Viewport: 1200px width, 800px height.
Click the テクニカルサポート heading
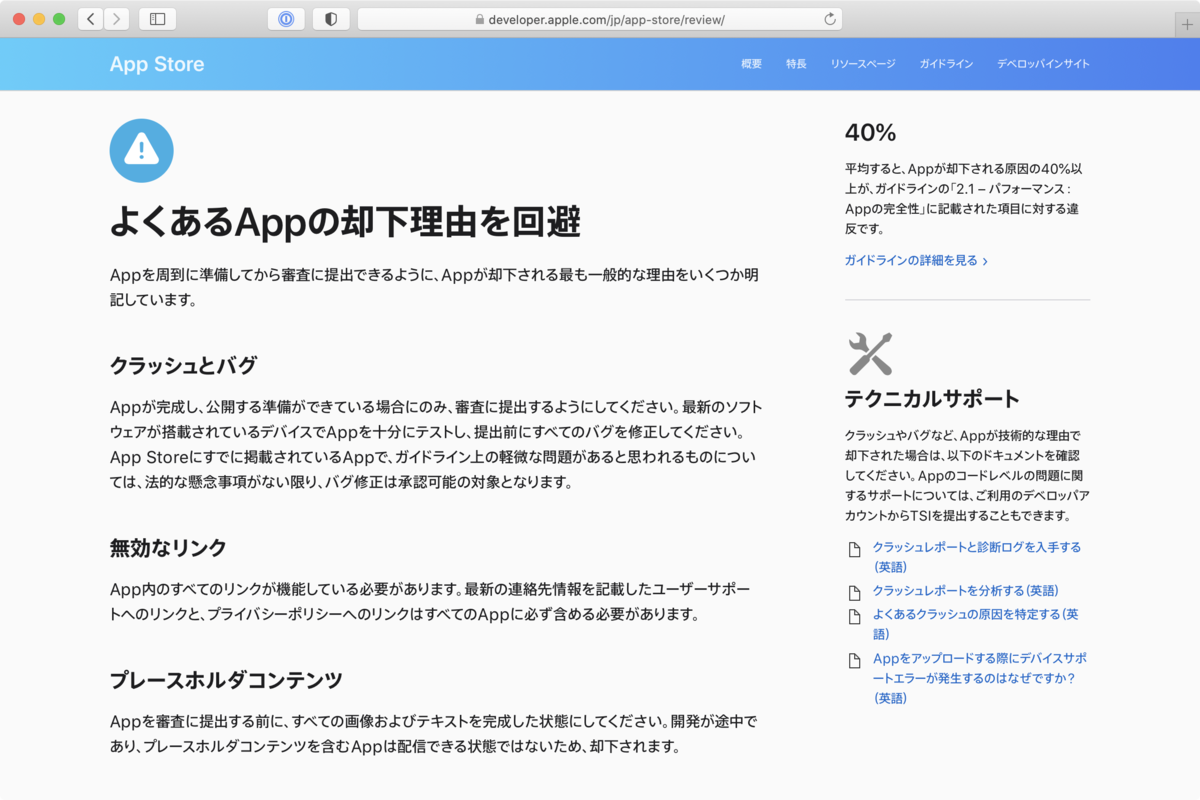[x=932, y=398]
